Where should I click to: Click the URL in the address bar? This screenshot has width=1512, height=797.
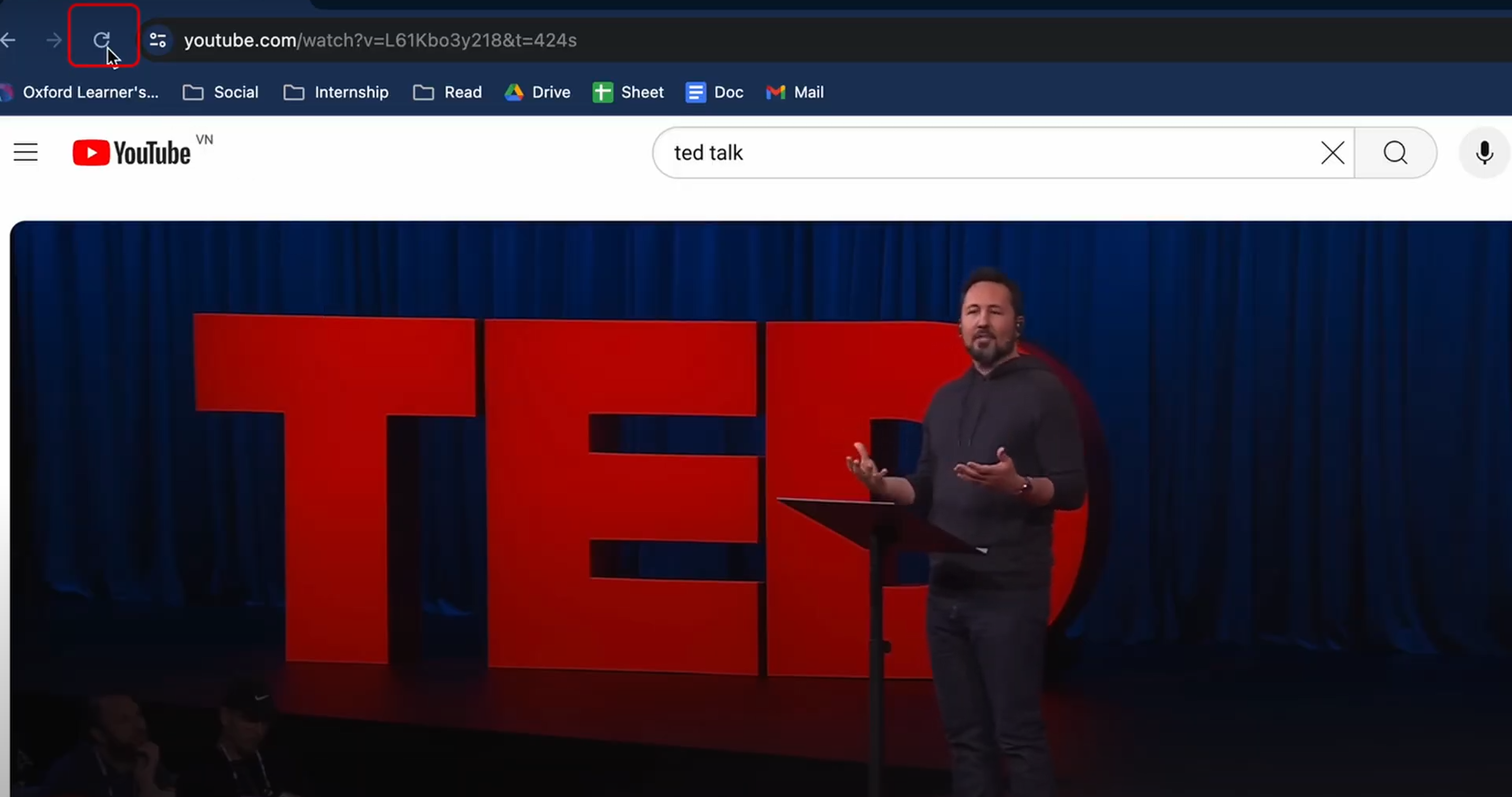coord(380,40)
